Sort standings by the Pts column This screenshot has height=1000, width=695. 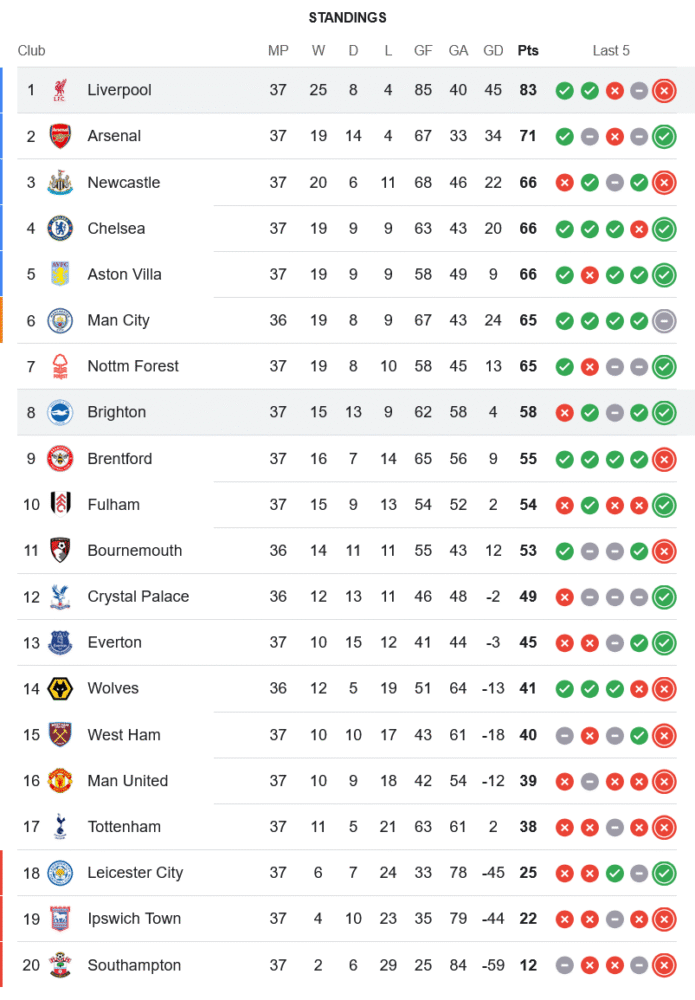click(x=528, y=51)
